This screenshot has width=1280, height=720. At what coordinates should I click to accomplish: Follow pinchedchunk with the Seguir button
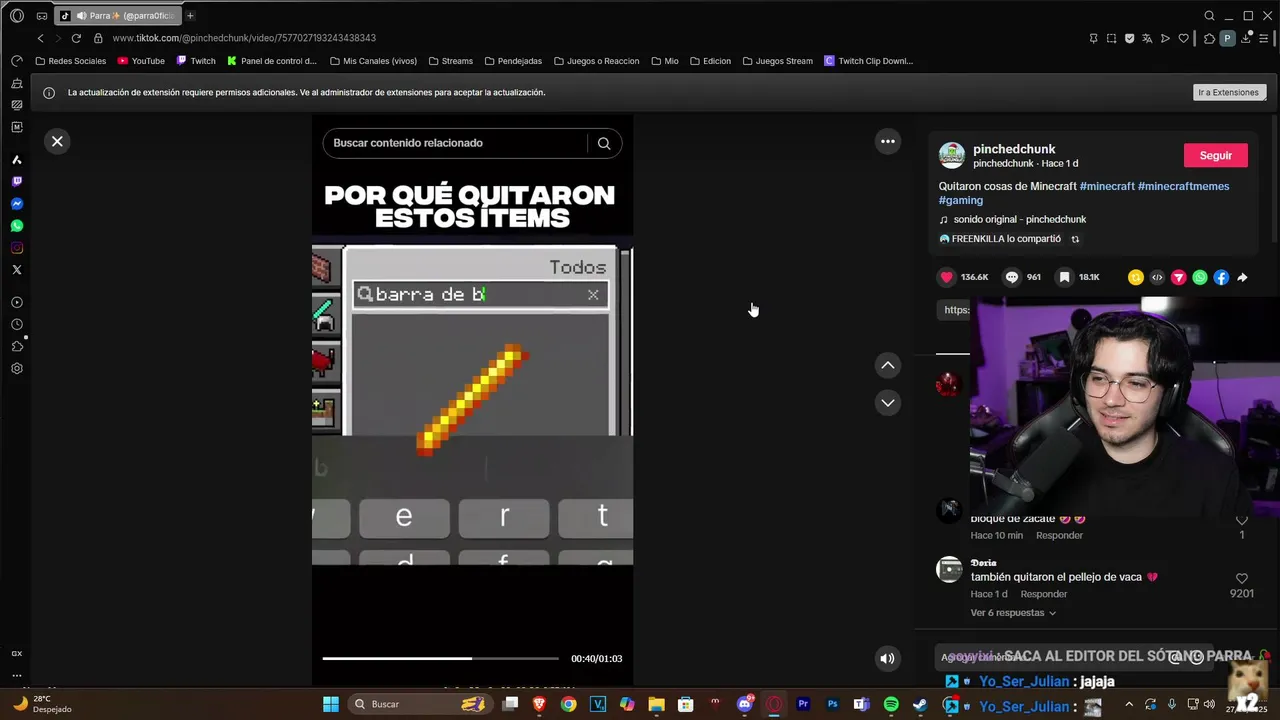[1215, 155]
